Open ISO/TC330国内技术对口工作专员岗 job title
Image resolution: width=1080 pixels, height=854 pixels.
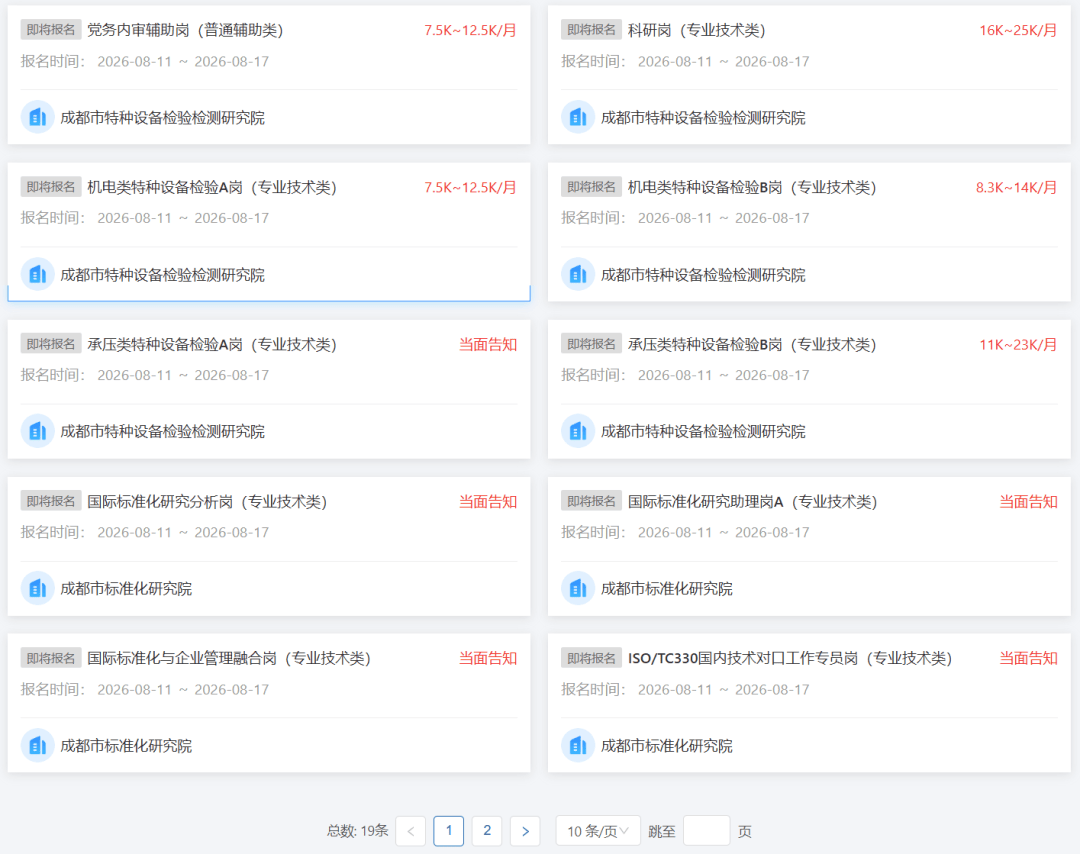pyautogui.click(x=790, y=658)
